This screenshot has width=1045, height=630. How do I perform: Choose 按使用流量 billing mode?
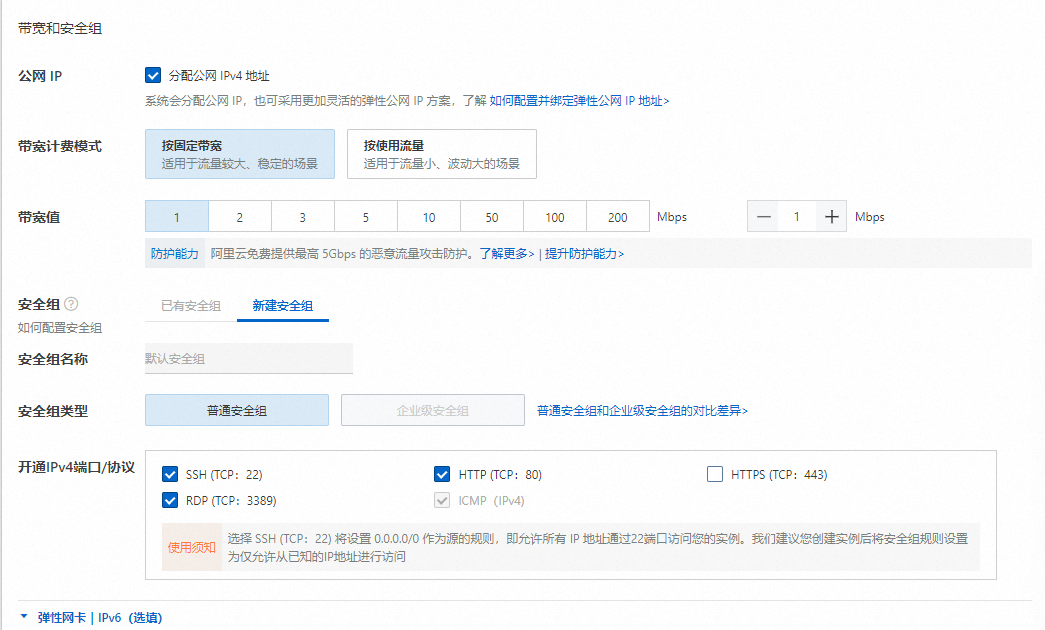click(441, 153)
